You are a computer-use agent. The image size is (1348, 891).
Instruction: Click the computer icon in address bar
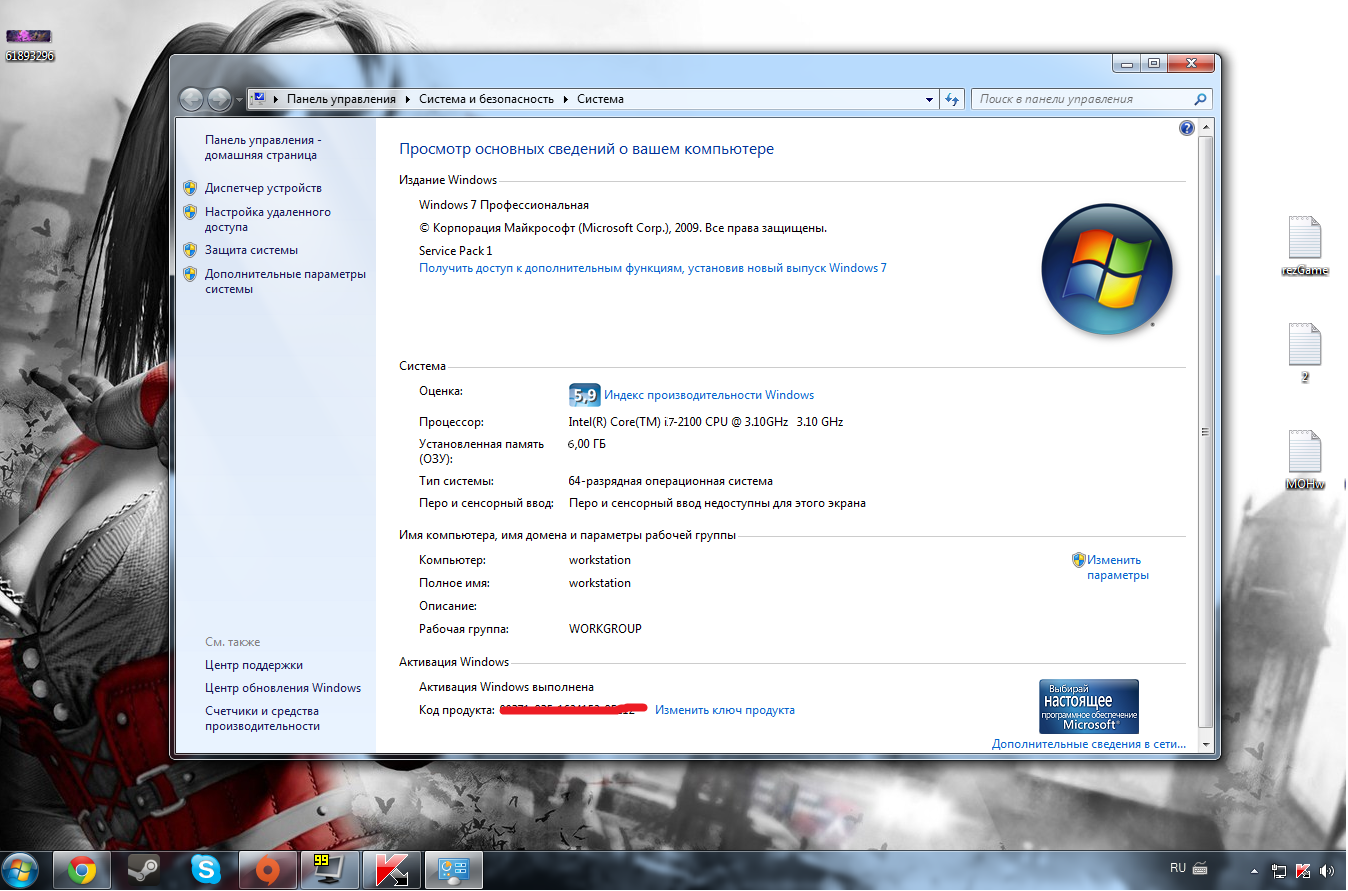(259, 99)
